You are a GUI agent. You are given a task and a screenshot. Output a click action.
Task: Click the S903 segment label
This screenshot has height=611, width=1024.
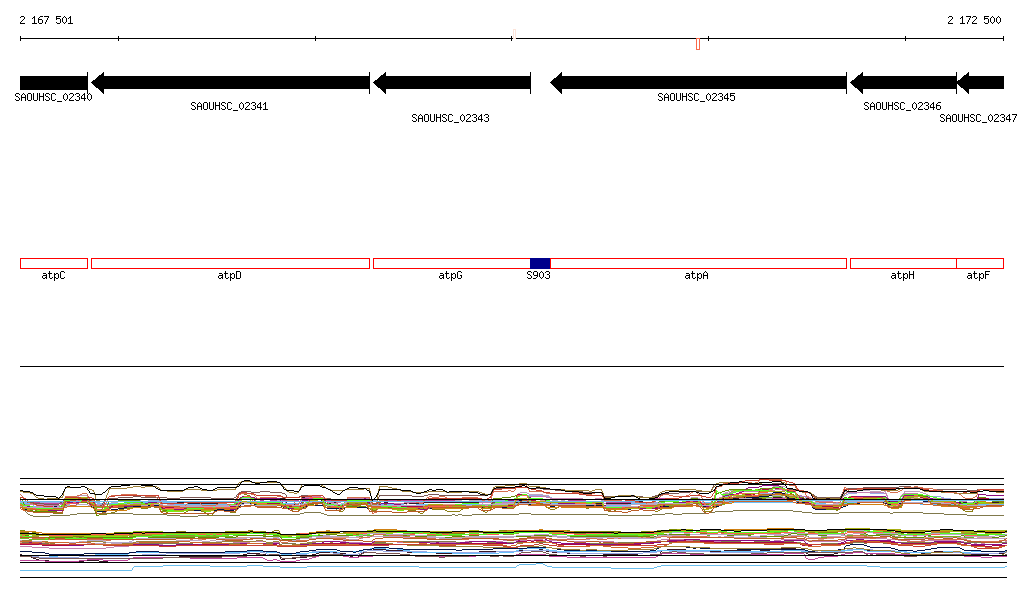(538, 275)
